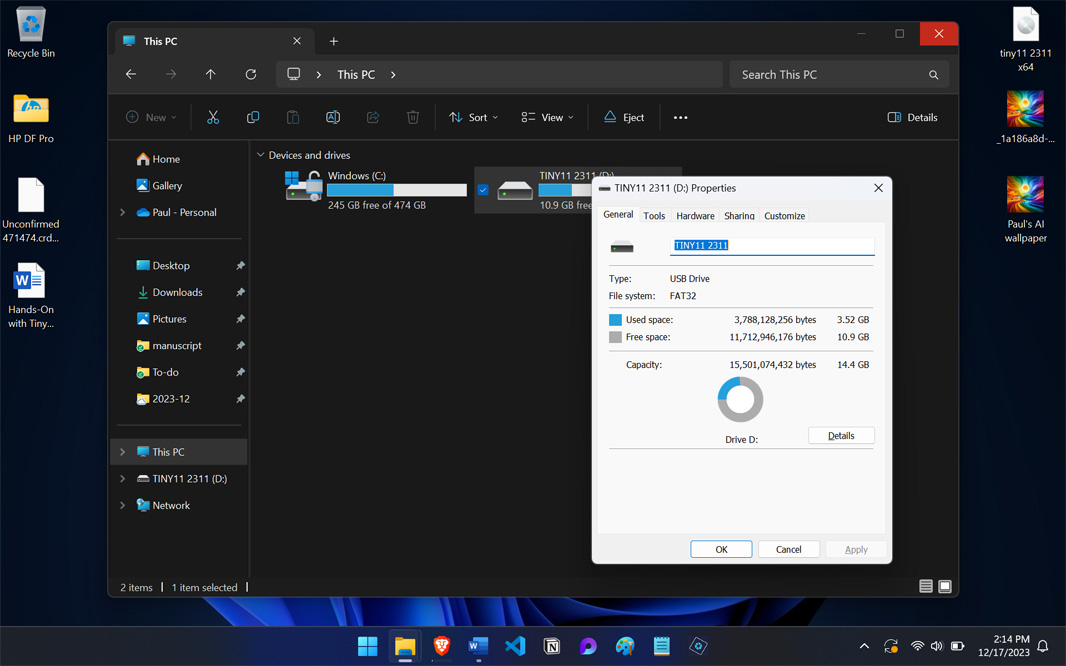Switch to large thumbnails view icon in status bar
The height and width of the screenshot is (666, 1066).
coord(945,587)
